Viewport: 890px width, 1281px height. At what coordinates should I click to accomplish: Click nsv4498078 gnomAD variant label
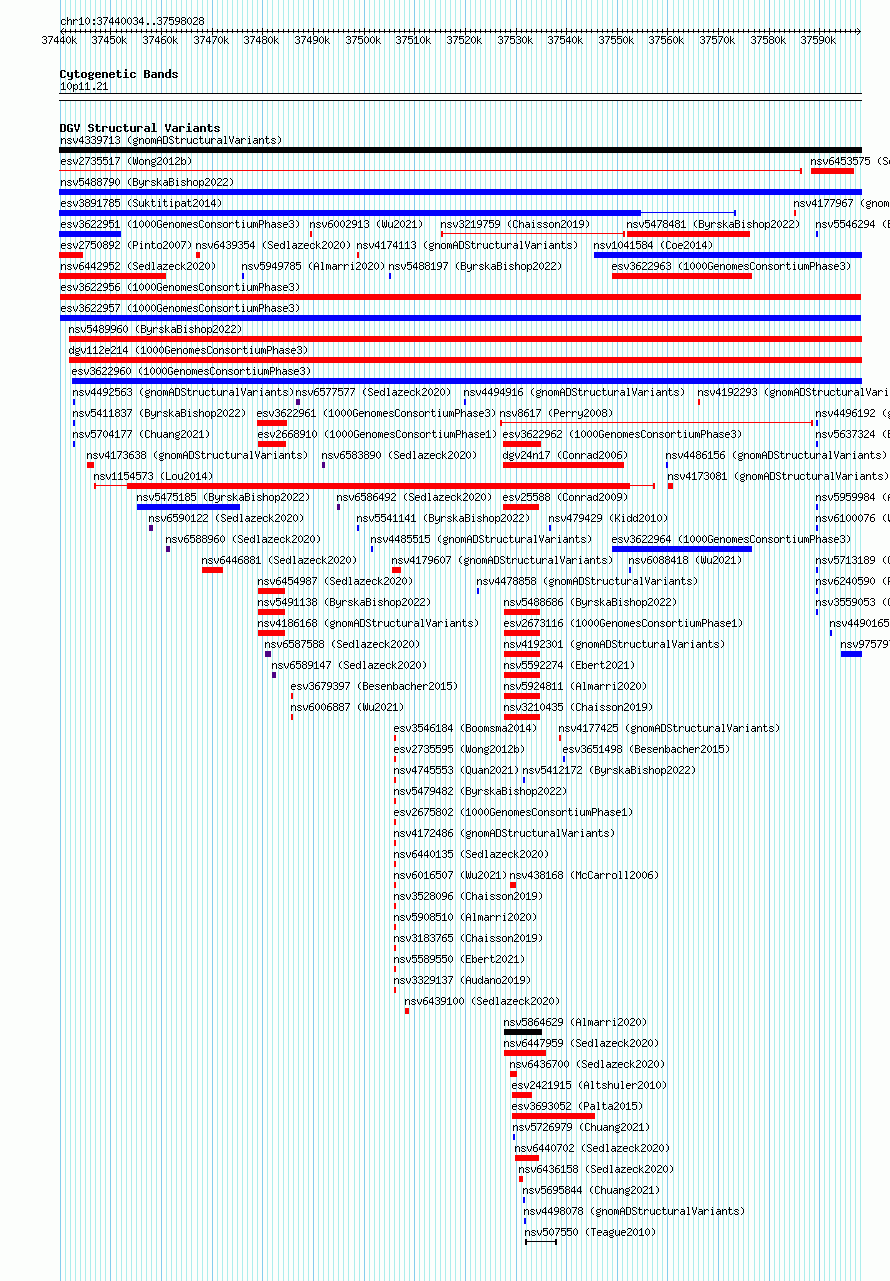634,1211
